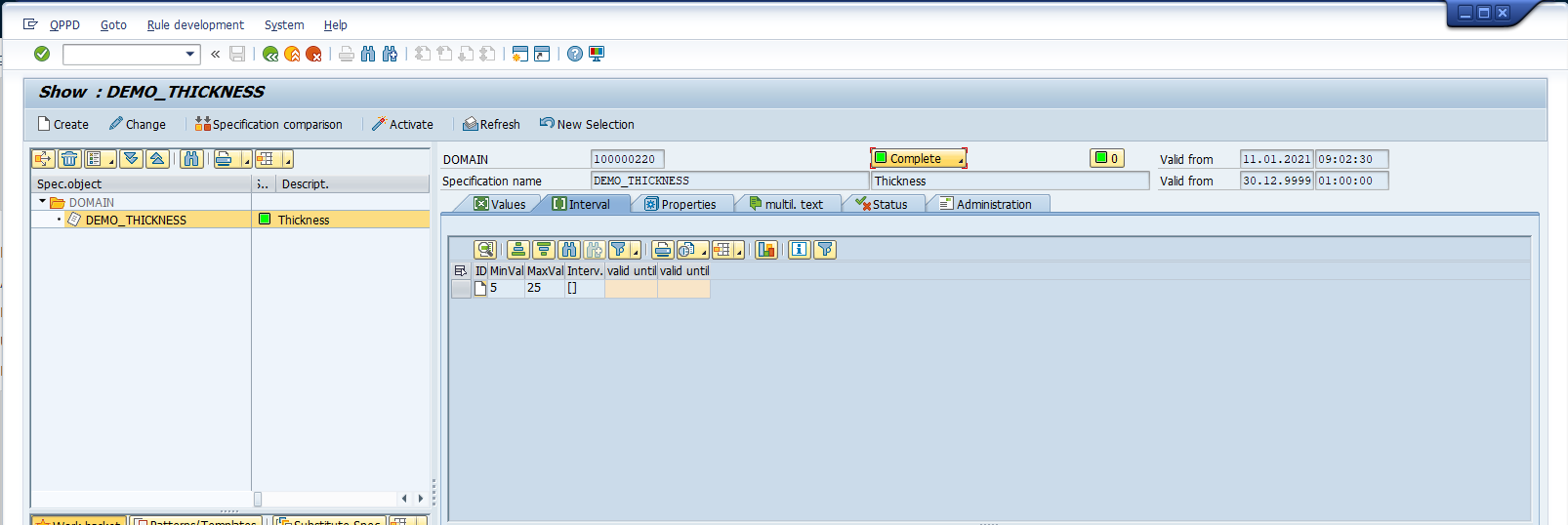The width and height of the screenshot is (1568, 525).
Task: Click the sort ascending icon in grid toolbar
Action: (x=518, y=250)
